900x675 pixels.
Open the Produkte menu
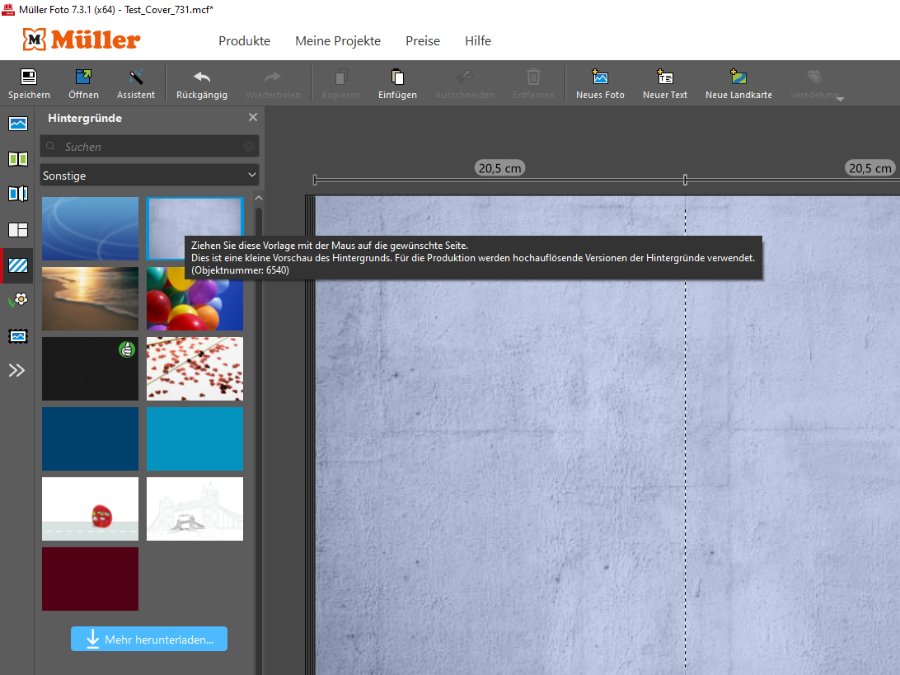244,41
